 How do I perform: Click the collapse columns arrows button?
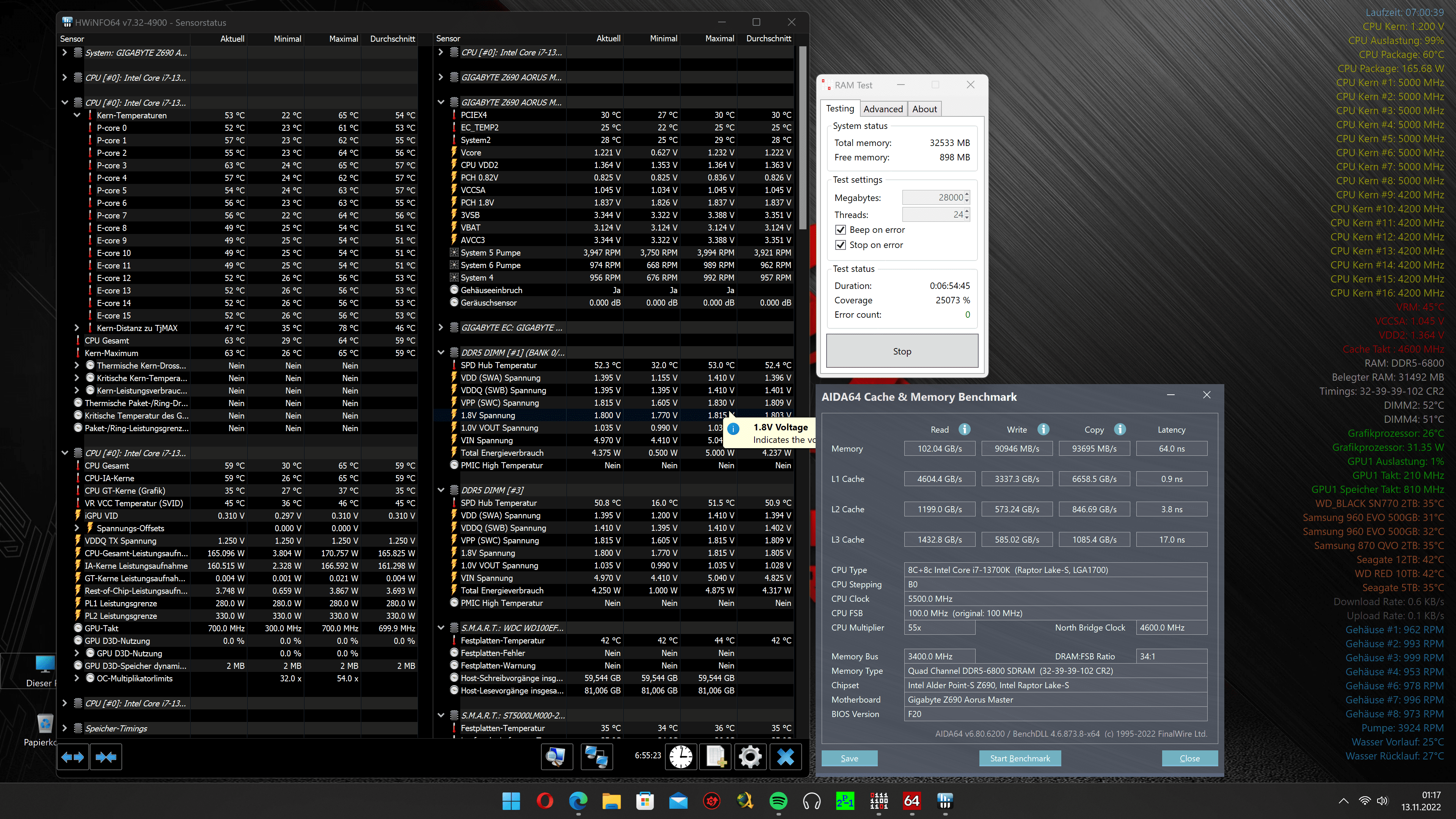click(x=106, y=757)
